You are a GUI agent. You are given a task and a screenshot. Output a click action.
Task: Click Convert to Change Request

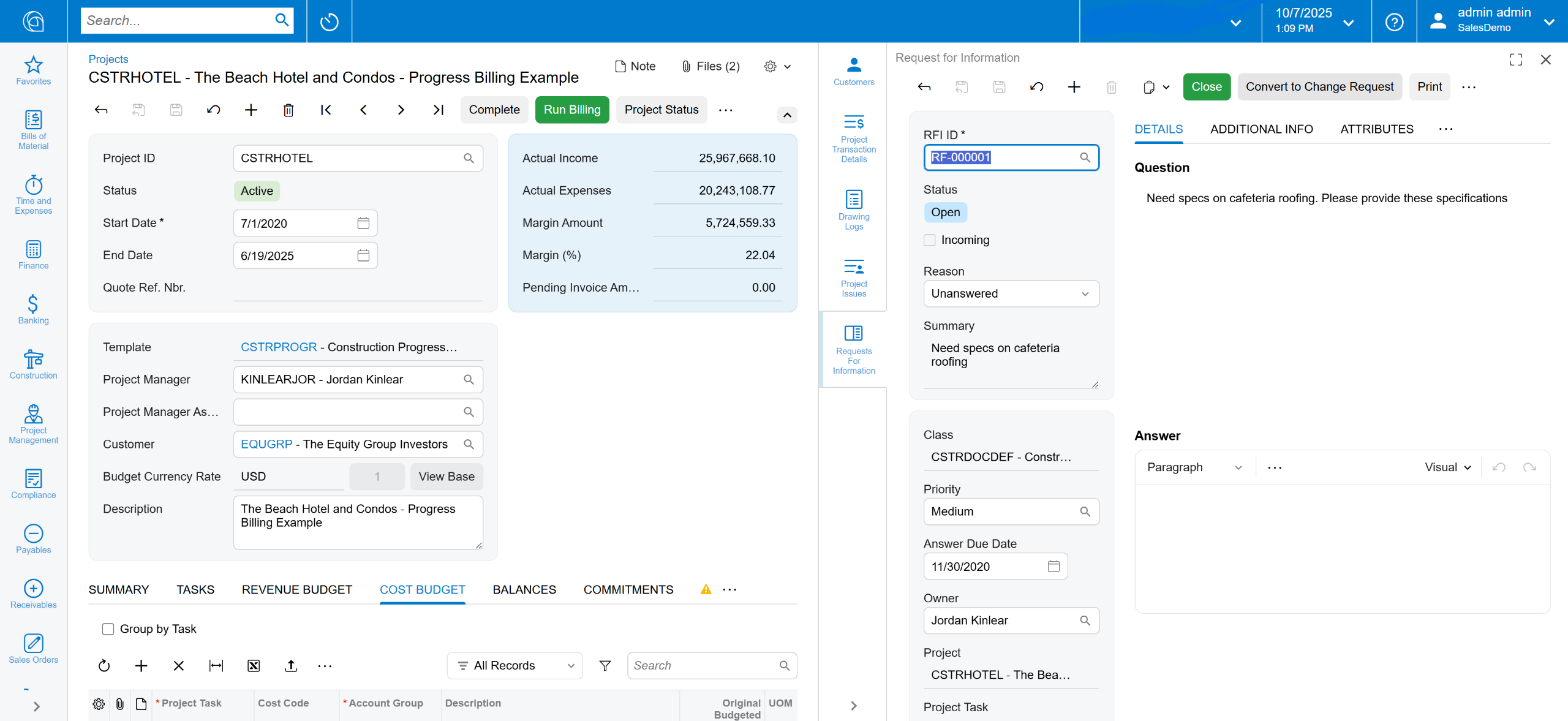click(1319, 87)
